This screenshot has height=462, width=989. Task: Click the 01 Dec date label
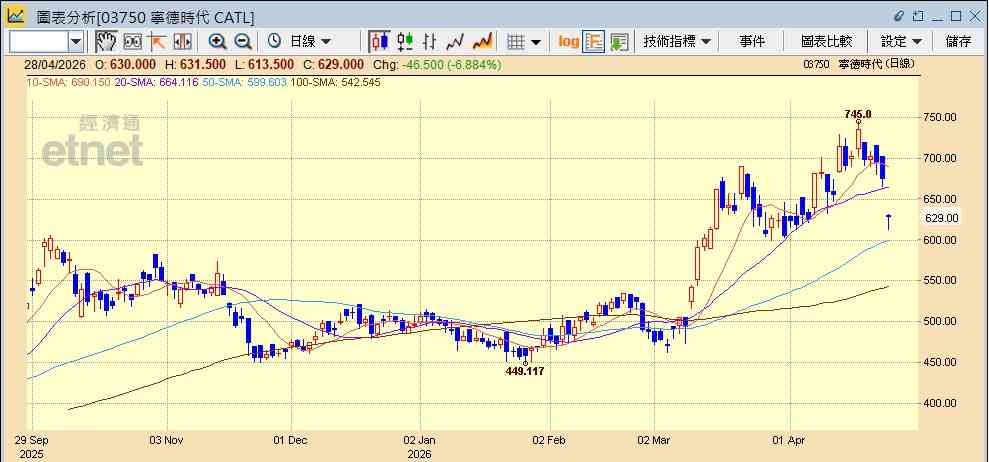291,439
